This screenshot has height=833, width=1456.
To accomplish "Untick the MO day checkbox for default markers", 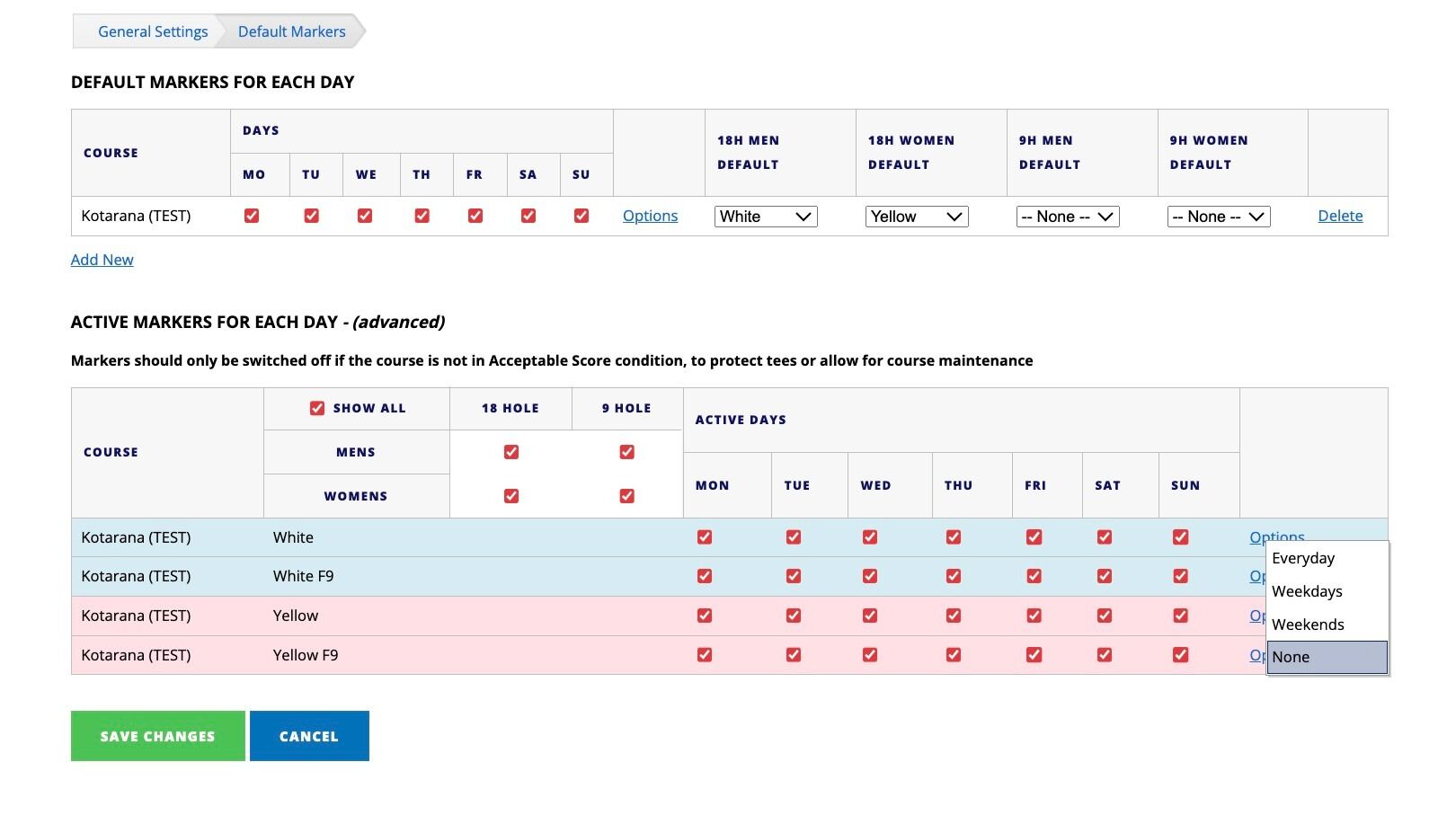I will tap(252, 216).
